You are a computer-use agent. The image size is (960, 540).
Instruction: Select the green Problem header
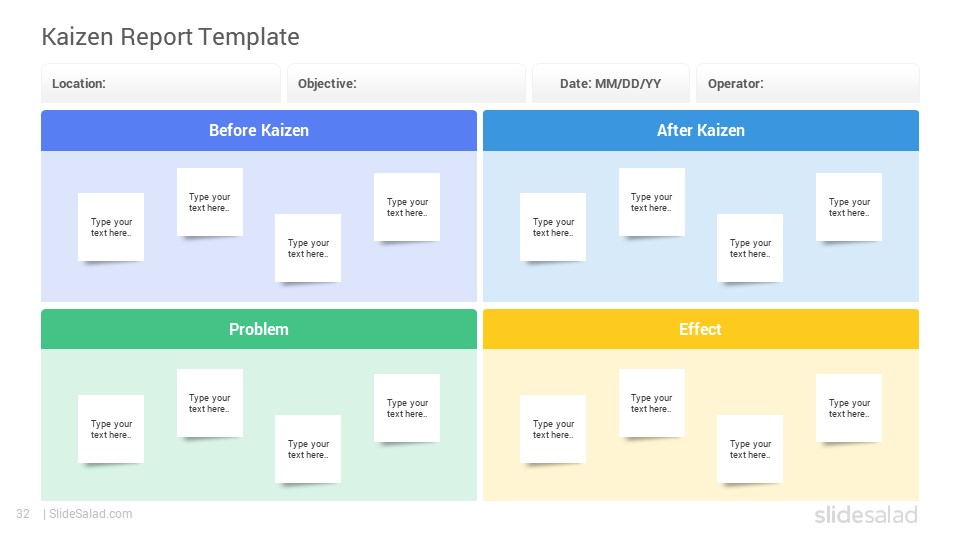tap(259, 329)
